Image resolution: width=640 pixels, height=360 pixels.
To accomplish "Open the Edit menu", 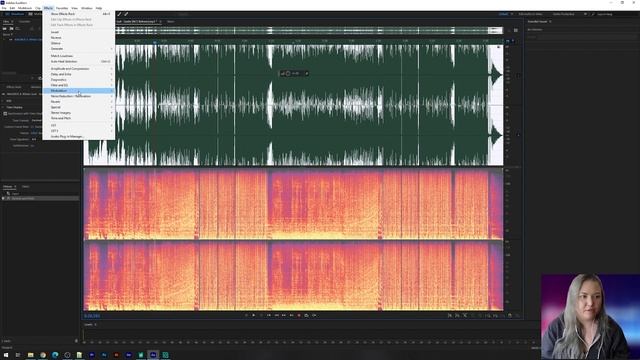I will (x=12, y=8).
